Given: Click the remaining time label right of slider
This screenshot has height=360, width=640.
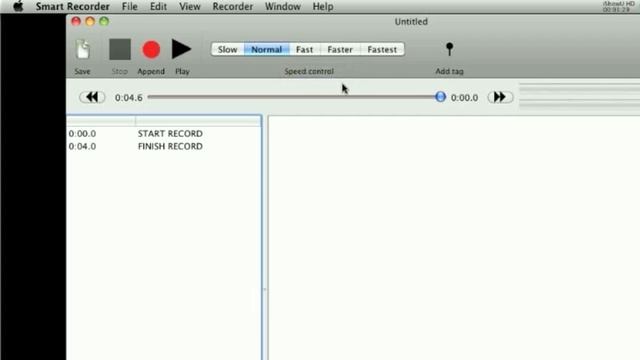Looking at the screenshot, I should click(x=464, y=98).
